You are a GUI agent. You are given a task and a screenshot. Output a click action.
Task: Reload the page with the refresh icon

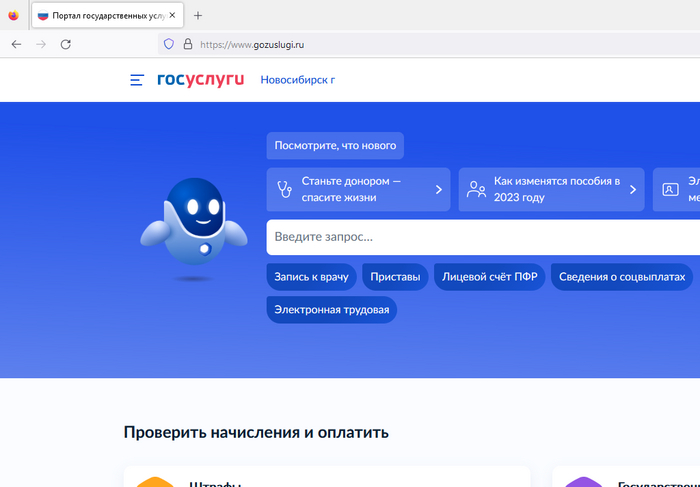tap(66, 44)
